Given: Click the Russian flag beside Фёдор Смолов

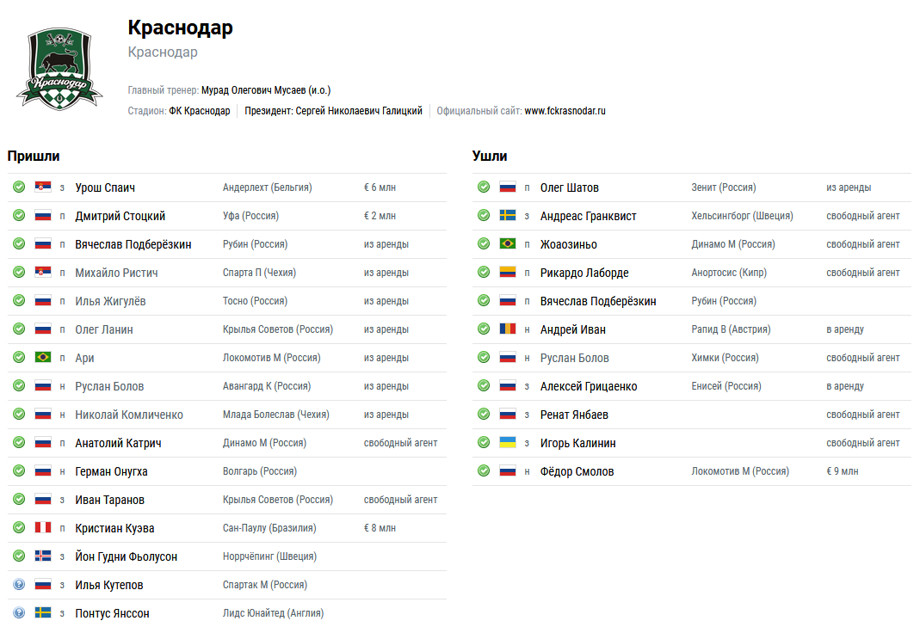Looking at the screenshot, I should click(508, 470).
